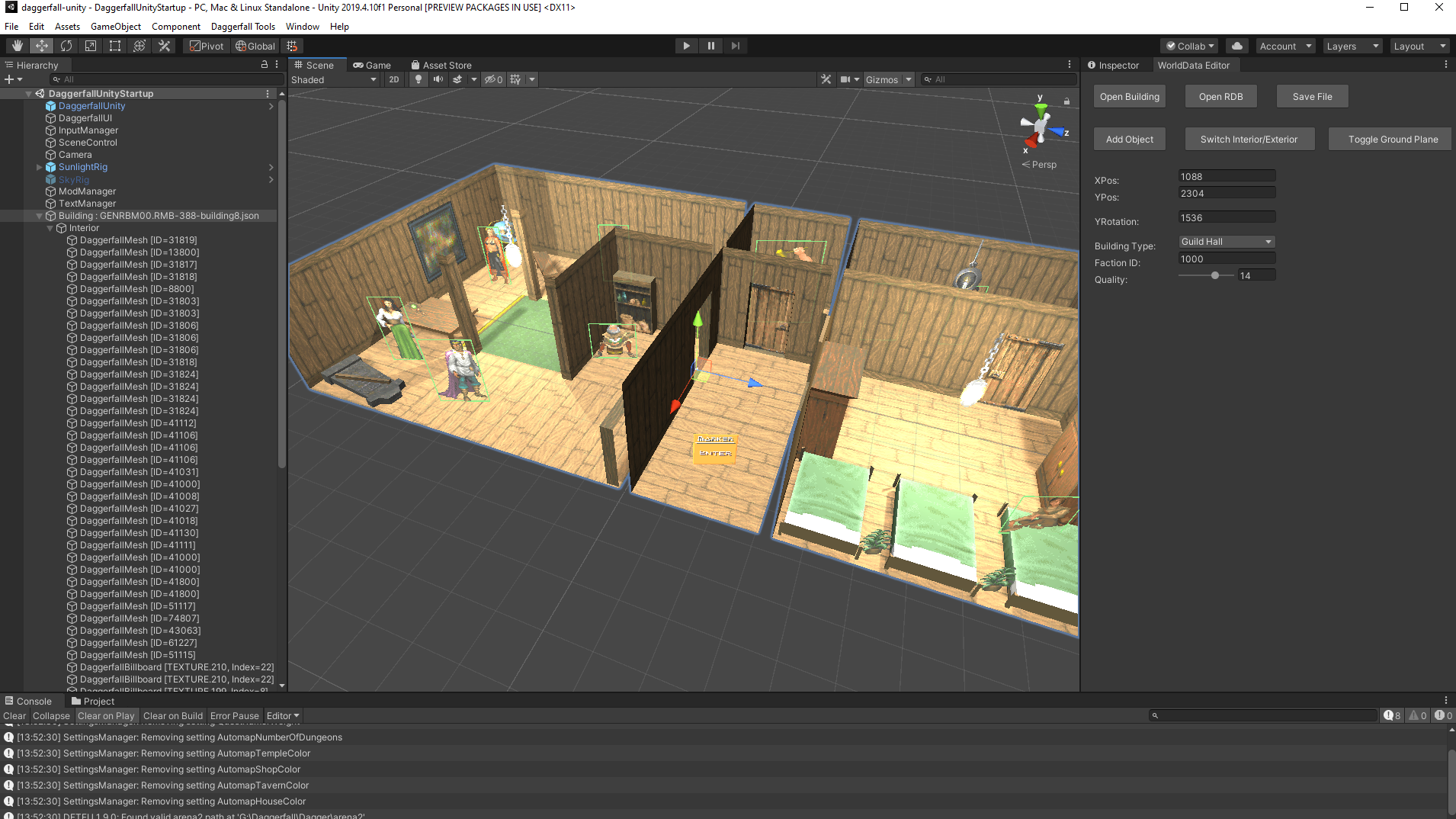
Task: Open the Layers dropdown
Action: pyautogui.click(x=1352, y=46)
